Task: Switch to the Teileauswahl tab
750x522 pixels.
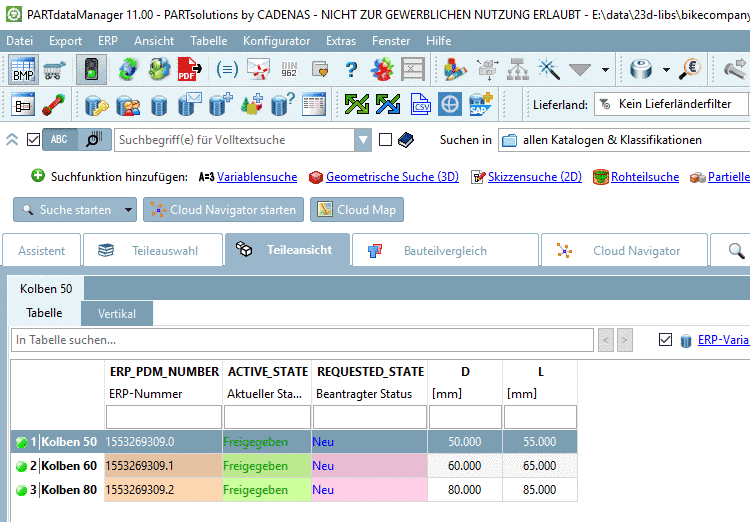Action: click(x=153, y=250)
